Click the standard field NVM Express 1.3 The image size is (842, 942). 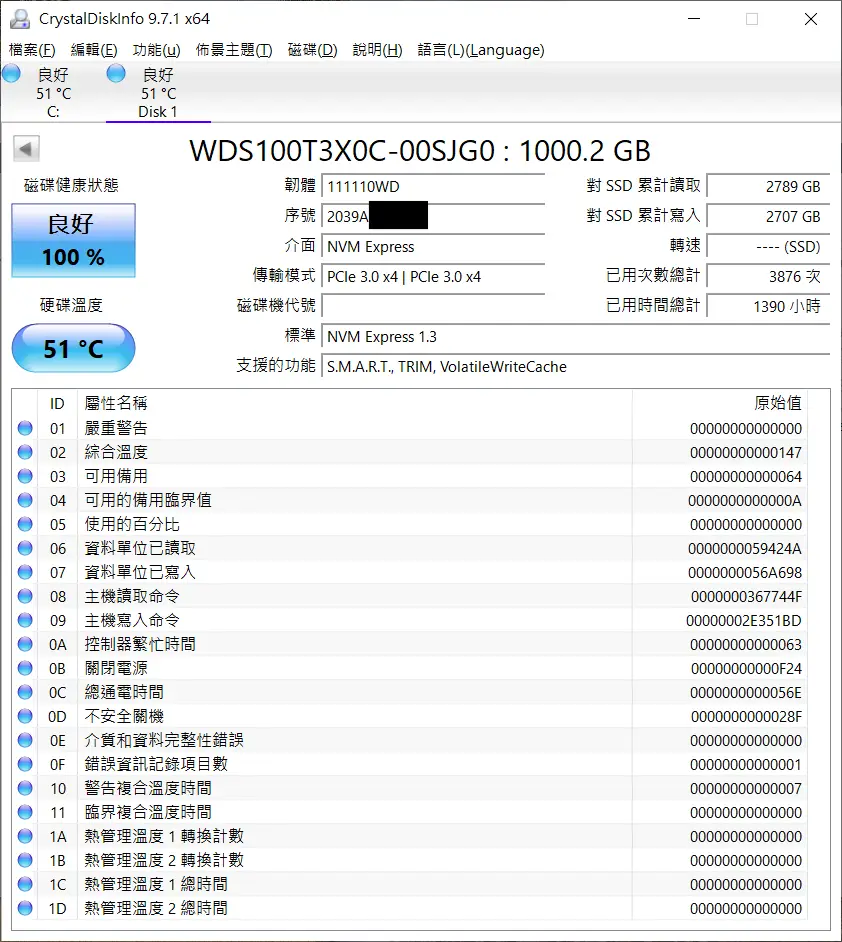point(575,336)
